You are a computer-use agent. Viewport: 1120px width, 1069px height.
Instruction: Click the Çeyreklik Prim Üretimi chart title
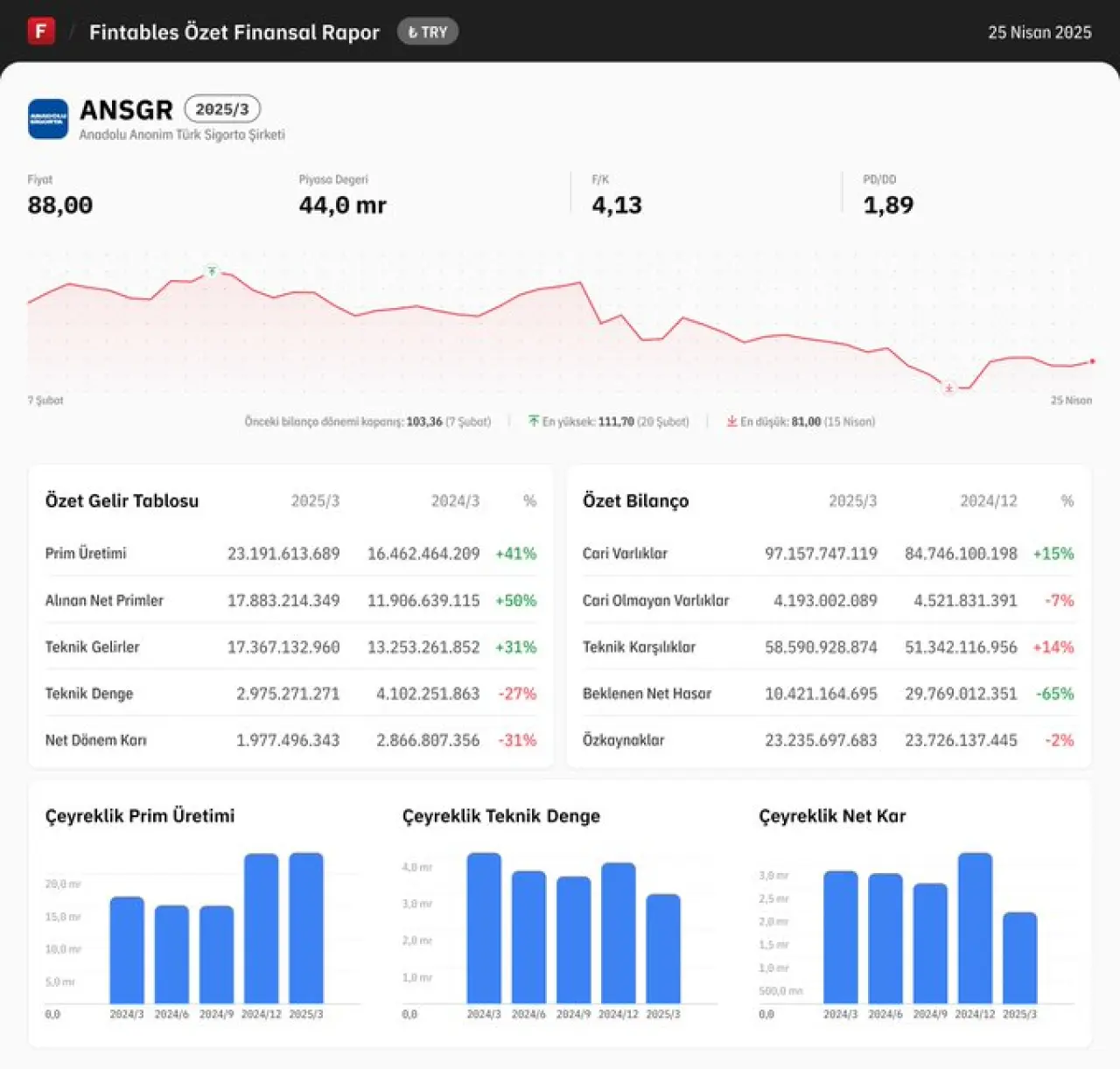[140, 815]
